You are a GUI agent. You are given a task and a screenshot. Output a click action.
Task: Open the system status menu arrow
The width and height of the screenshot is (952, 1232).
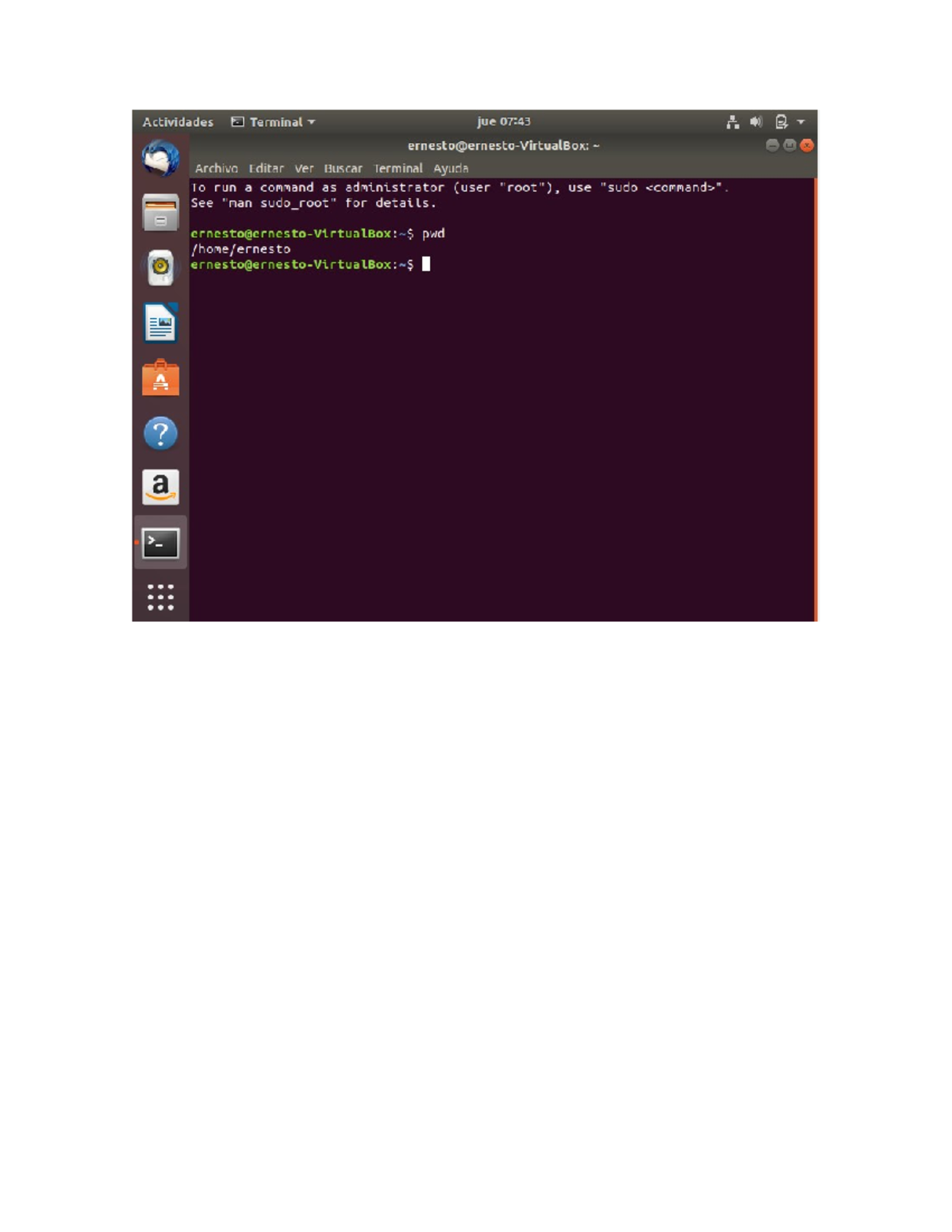coord(801,122)
